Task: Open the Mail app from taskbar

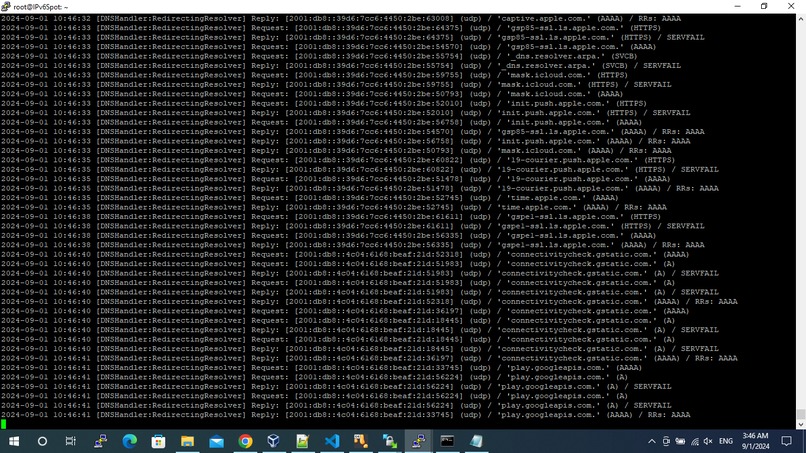Action: [x=216, y=441]
